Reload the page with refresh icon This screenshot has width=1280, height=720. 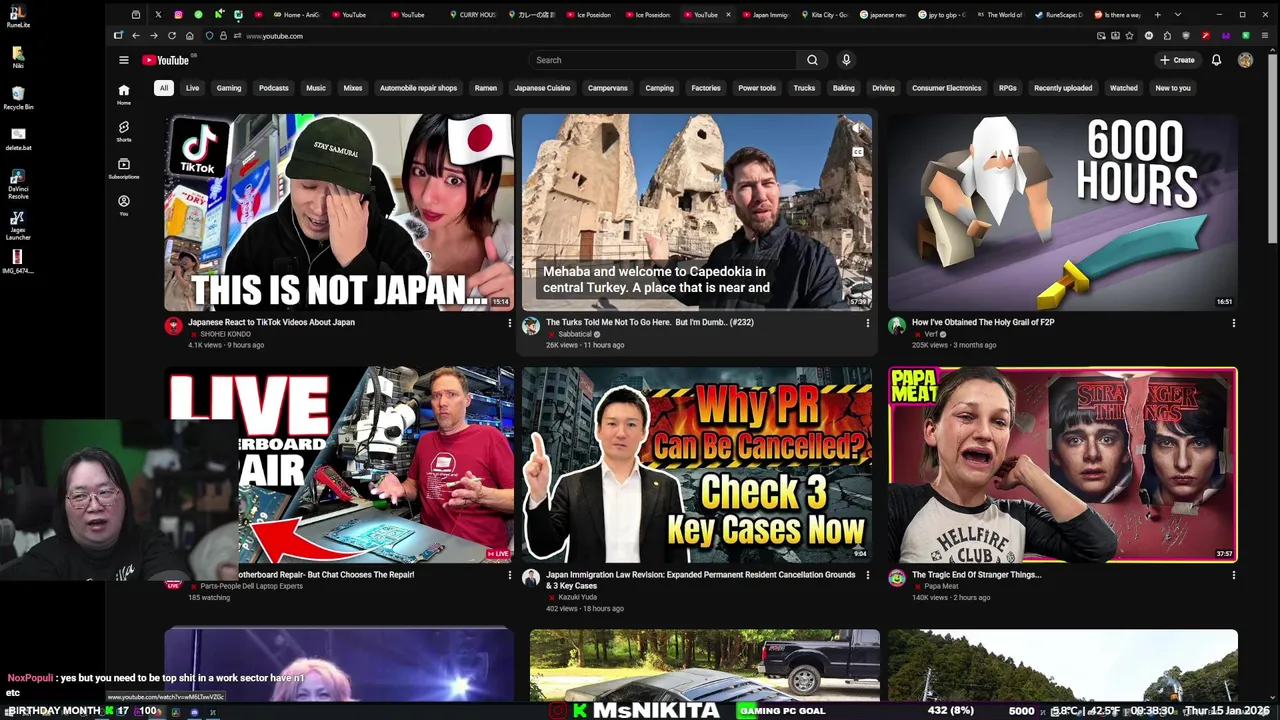[x=172, y=36]
